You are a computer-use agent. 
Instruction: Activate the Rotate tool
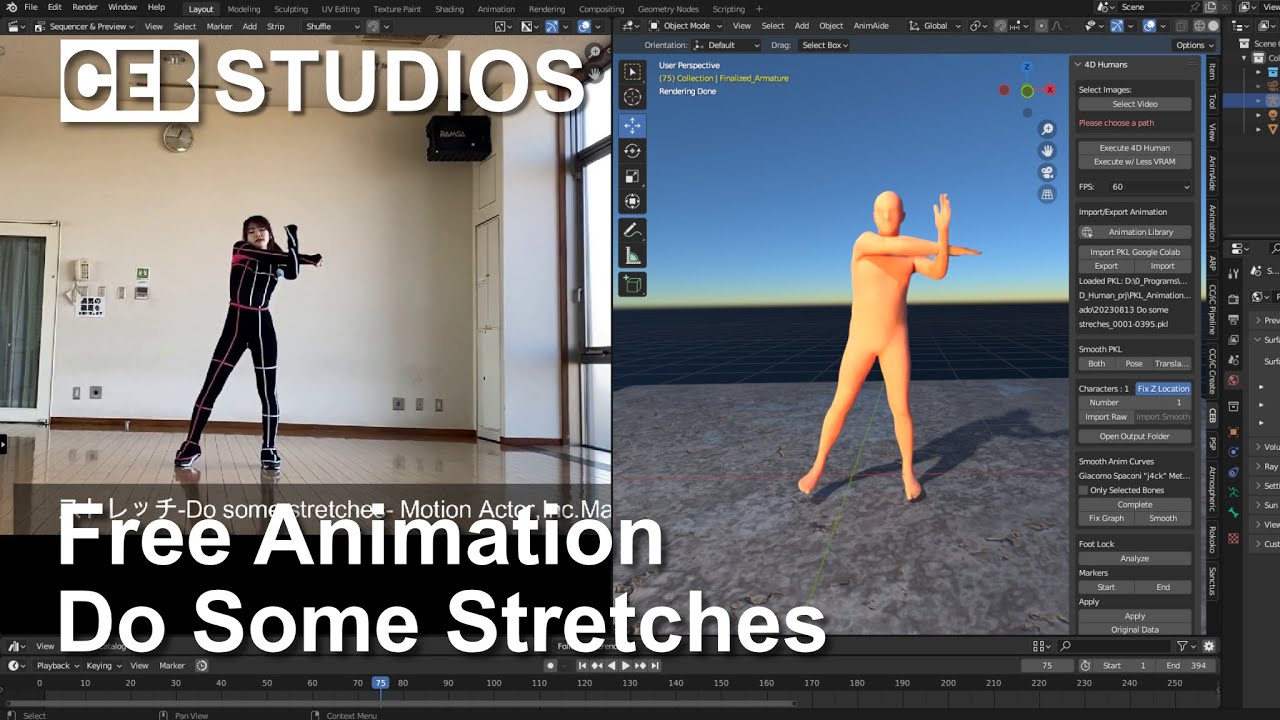point(632,151)
